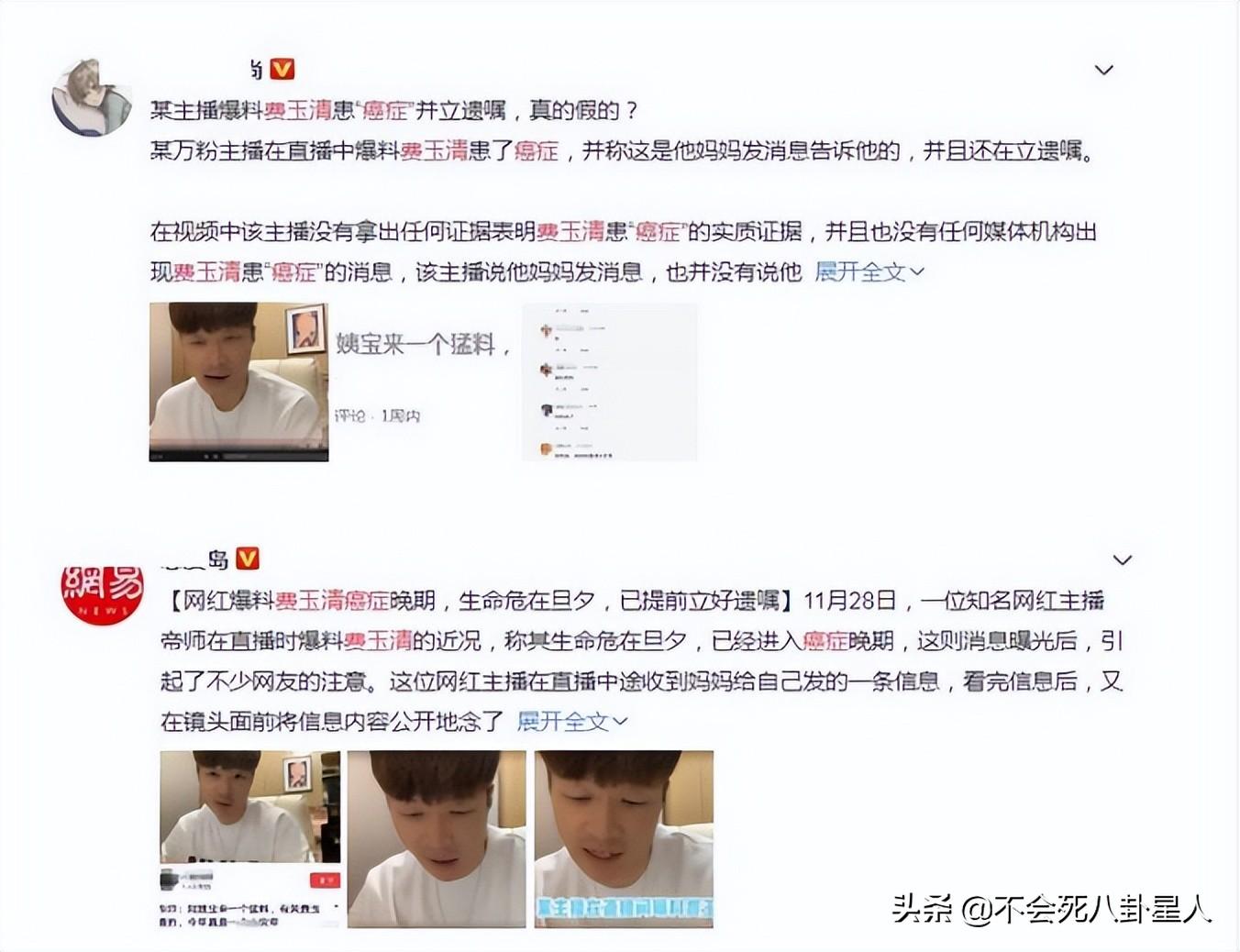Open the chevron menu on the NetEase post
The width and height of the screenshot is (1240, 952).
point(1122,559)
